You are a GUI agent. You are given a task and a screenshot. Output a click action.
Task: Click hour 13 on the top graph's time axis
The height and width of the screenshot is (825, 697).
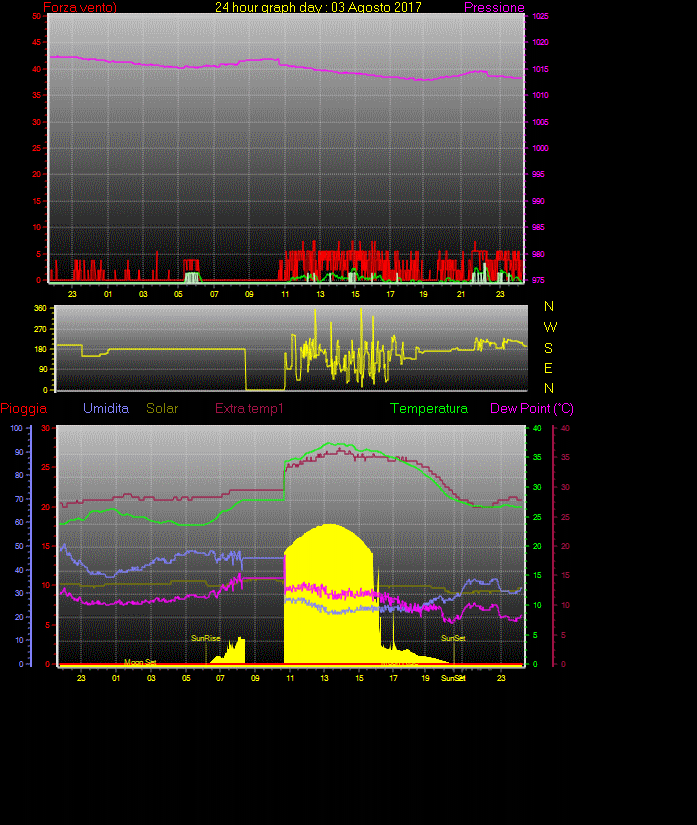[x=320, y=294]
